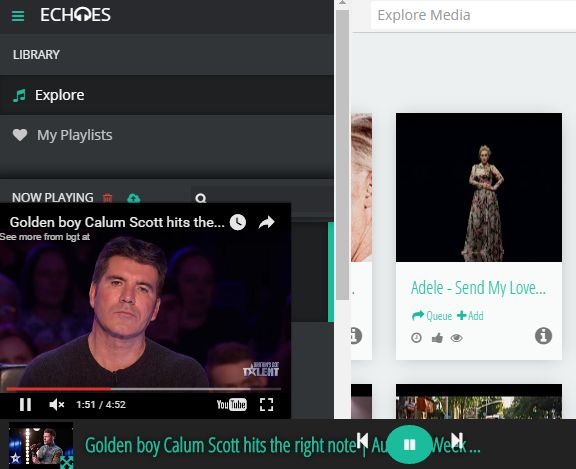The width and height of the screenshot is (576, 469).
Task: Enter fullscreen in the YouTube player
Action: click(x=266, y=404)
